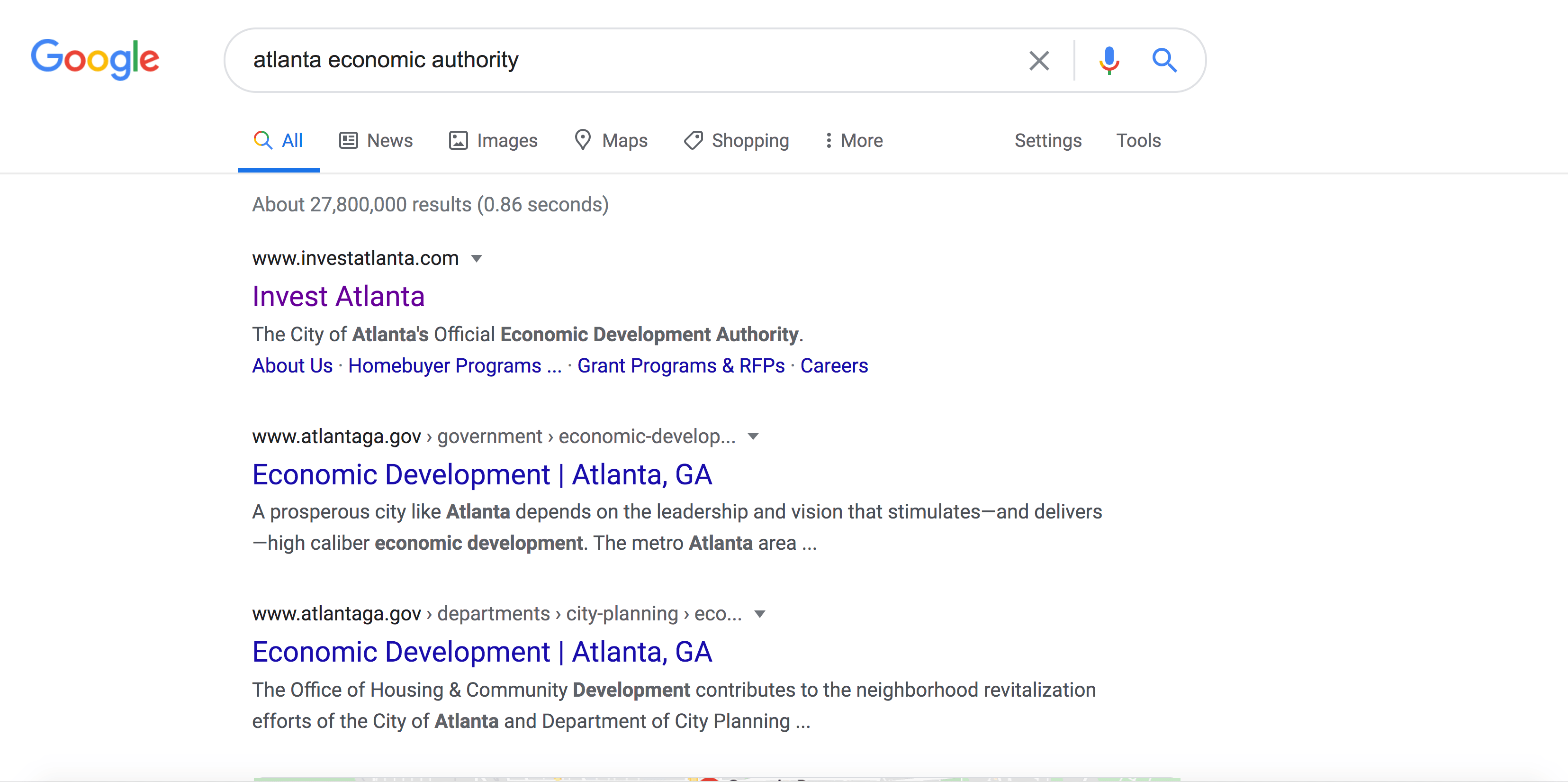Open the Grant Programs & RFPs sitelink
Image resolution: width=1568 pixels, height=782 pixels.
click(681, 365)
